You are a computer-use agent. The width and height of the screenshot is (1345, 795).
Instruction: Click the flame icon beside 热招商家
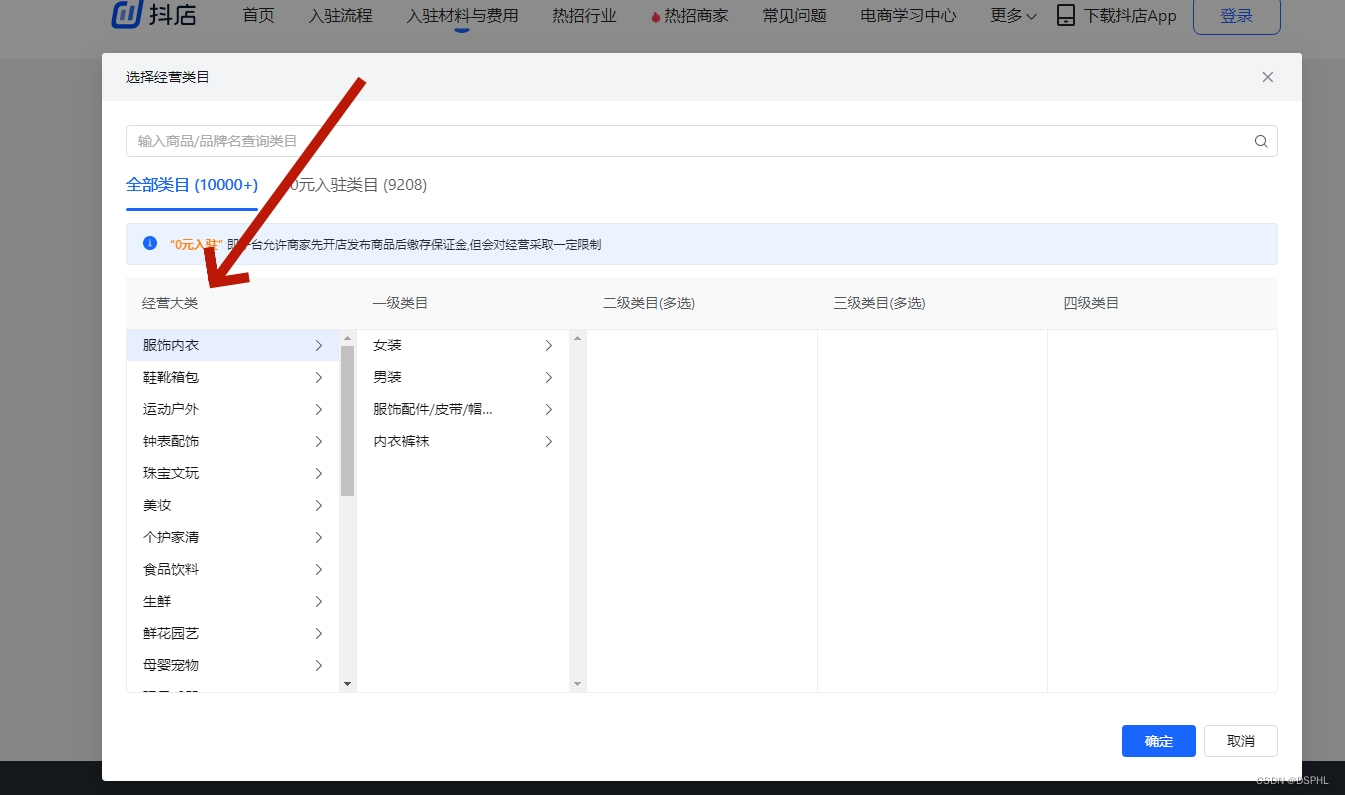coord(656,17)
